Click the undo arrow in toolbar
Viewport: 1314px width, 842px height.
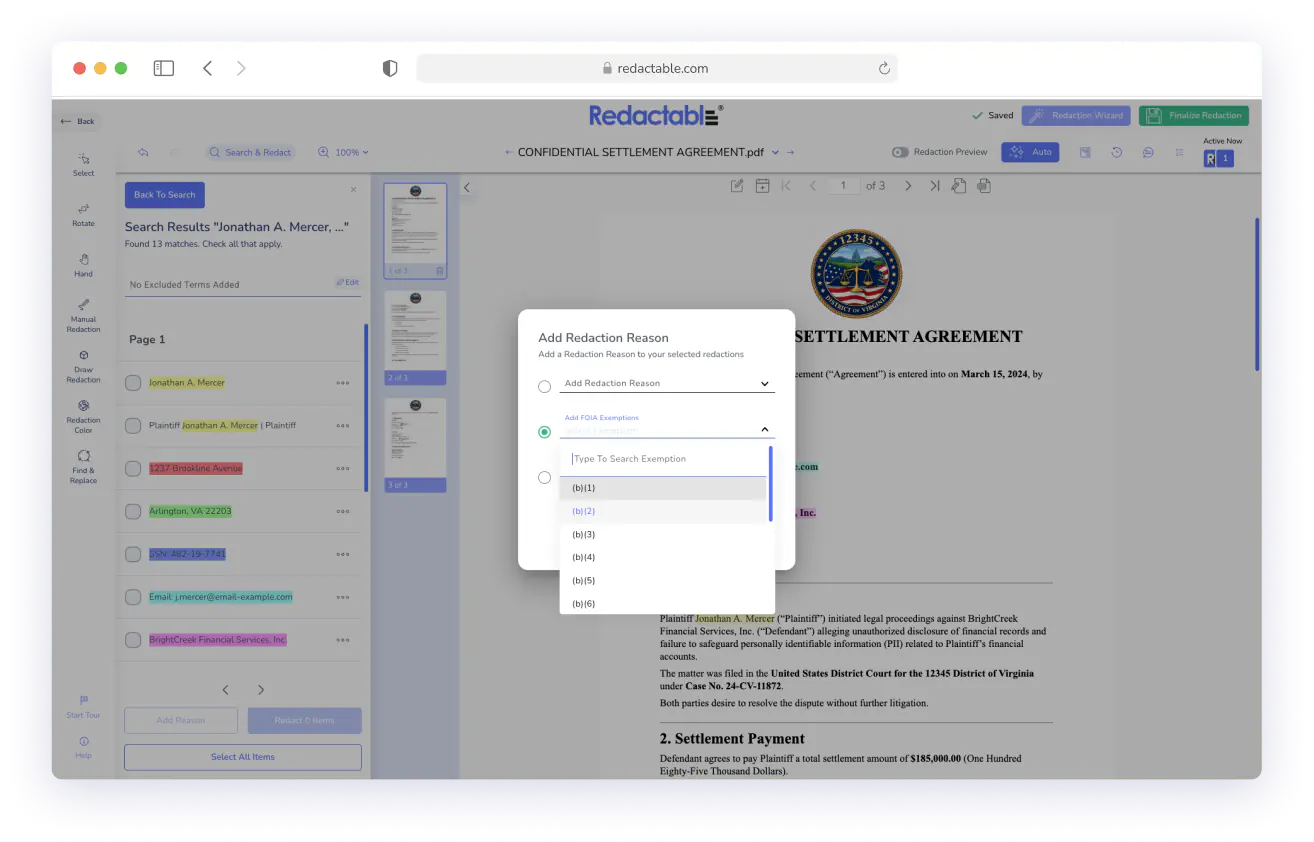pyautogui.click(x=143, y=152)
